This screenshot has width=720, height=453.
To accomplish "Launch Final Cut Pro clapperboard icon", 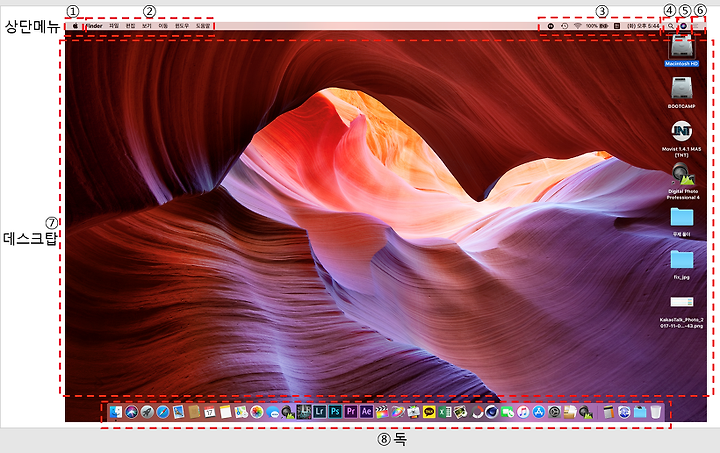I will [x=382, y=412].
